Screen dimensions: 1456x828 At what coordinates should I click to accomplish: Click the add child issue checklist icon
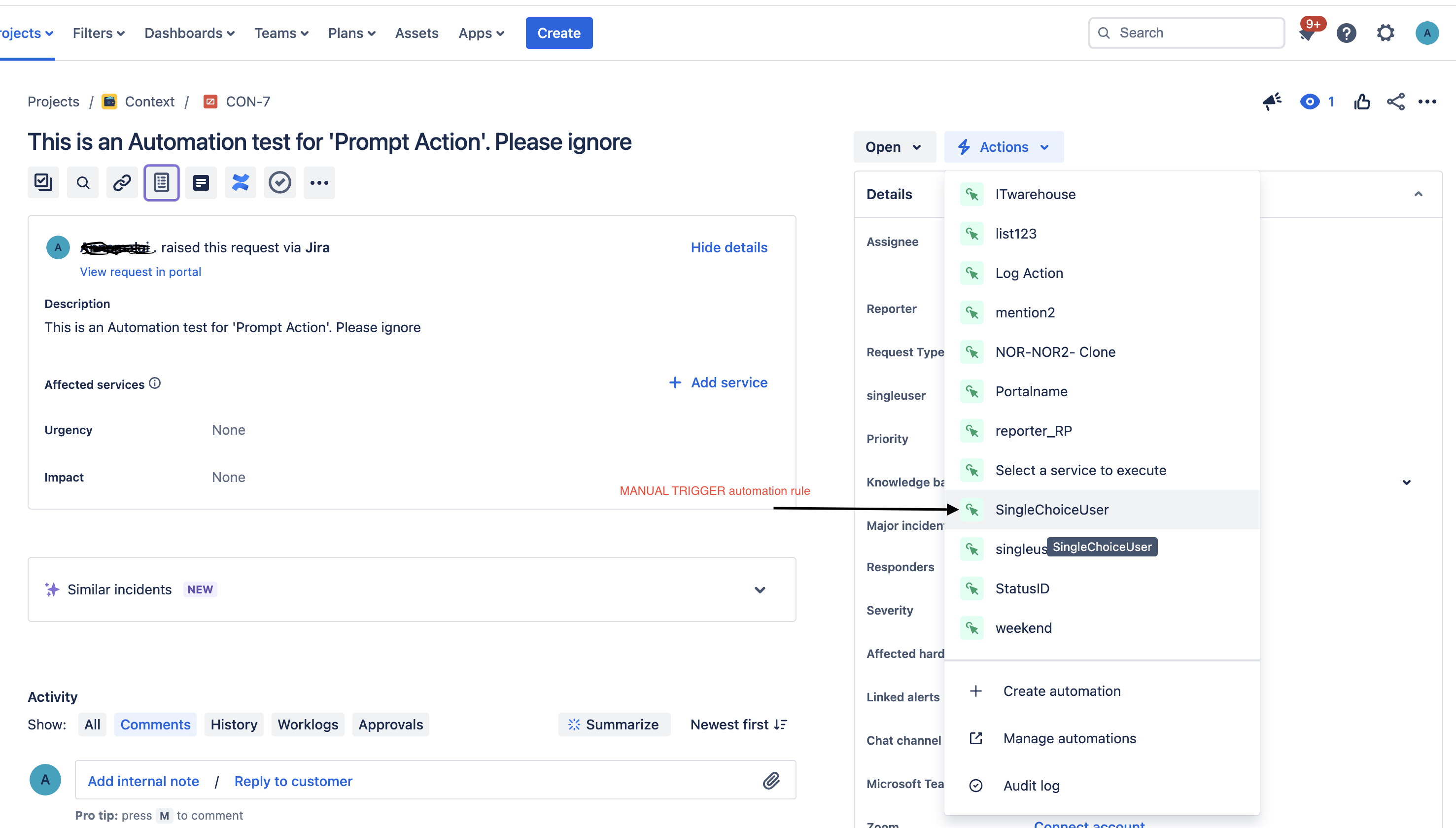pyautogui.click(x=43, y=182)
